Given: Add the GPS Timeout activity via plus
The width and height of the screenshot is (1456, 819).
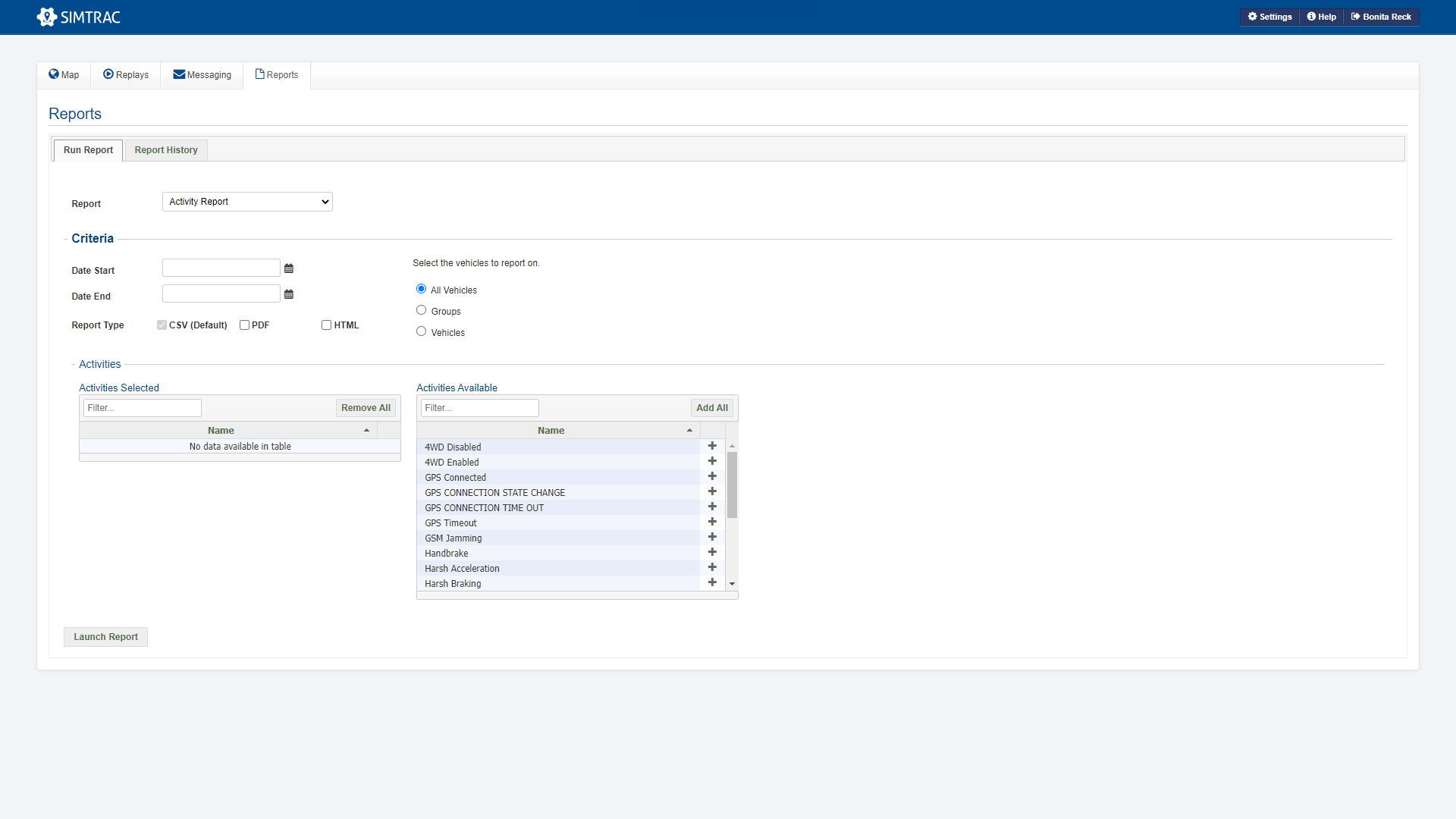Looking at the screenshot, I should point(712,522).
